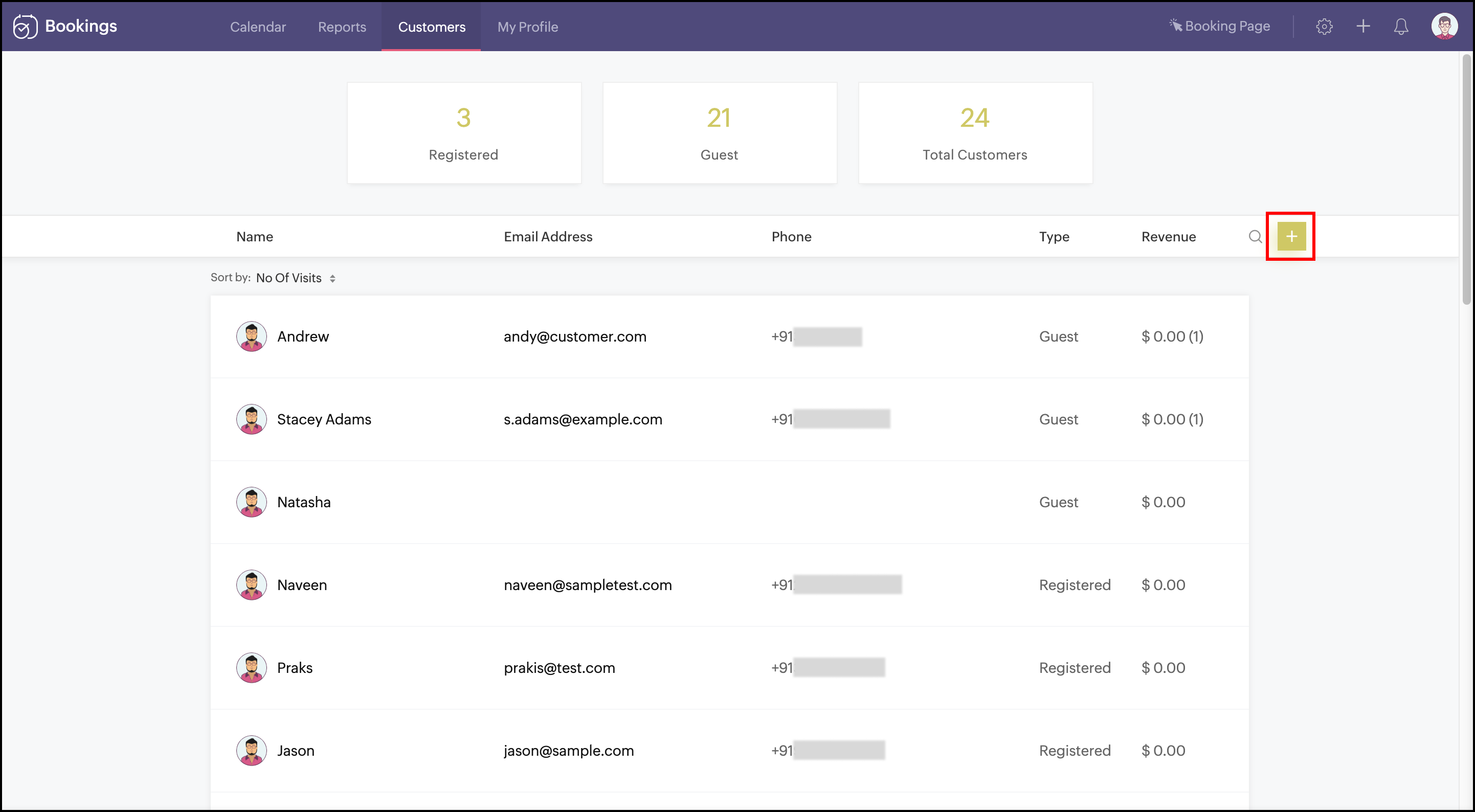Click the plus icon in top navigation bar
Image resolution: width=1475 pixels, height=812 pixels.
click(x=1363, y=27)
